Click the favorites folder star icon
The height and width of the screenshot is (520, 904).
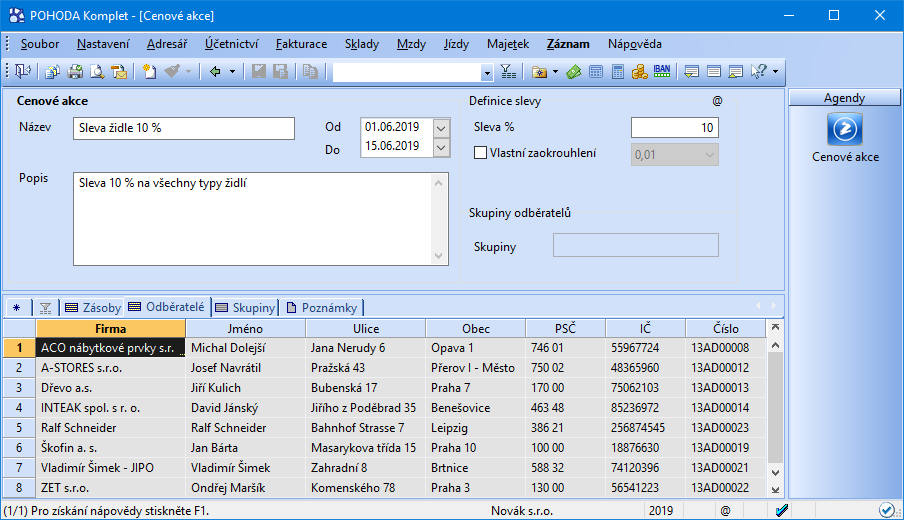coord(540,71)
